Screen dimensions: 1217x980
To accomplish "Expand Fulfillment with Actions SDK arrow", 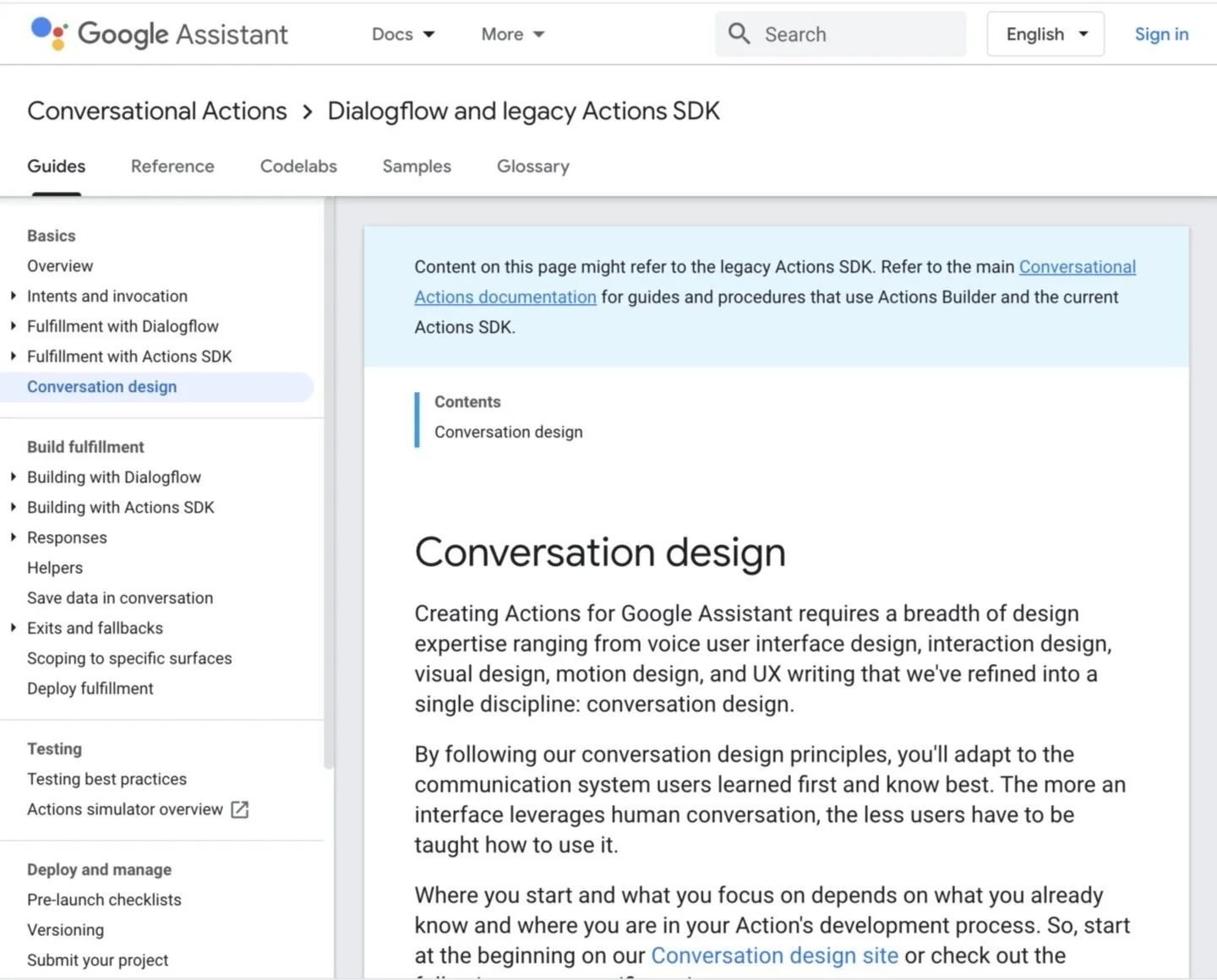I will (x=13, y=357).
